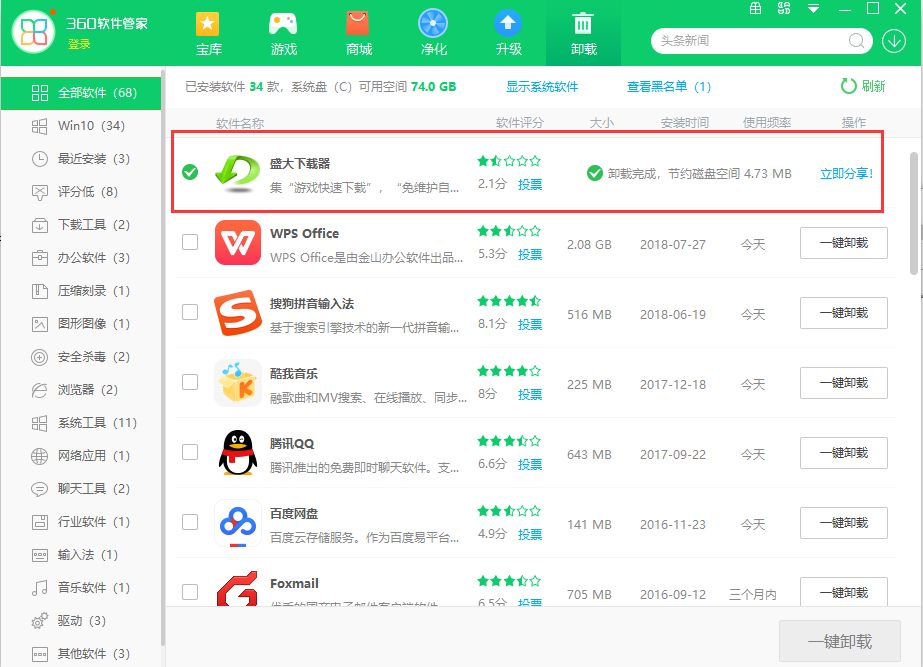The image size is (923, 667).
Task: Select 下载工具 (2) category
Action: click(81, 225)
